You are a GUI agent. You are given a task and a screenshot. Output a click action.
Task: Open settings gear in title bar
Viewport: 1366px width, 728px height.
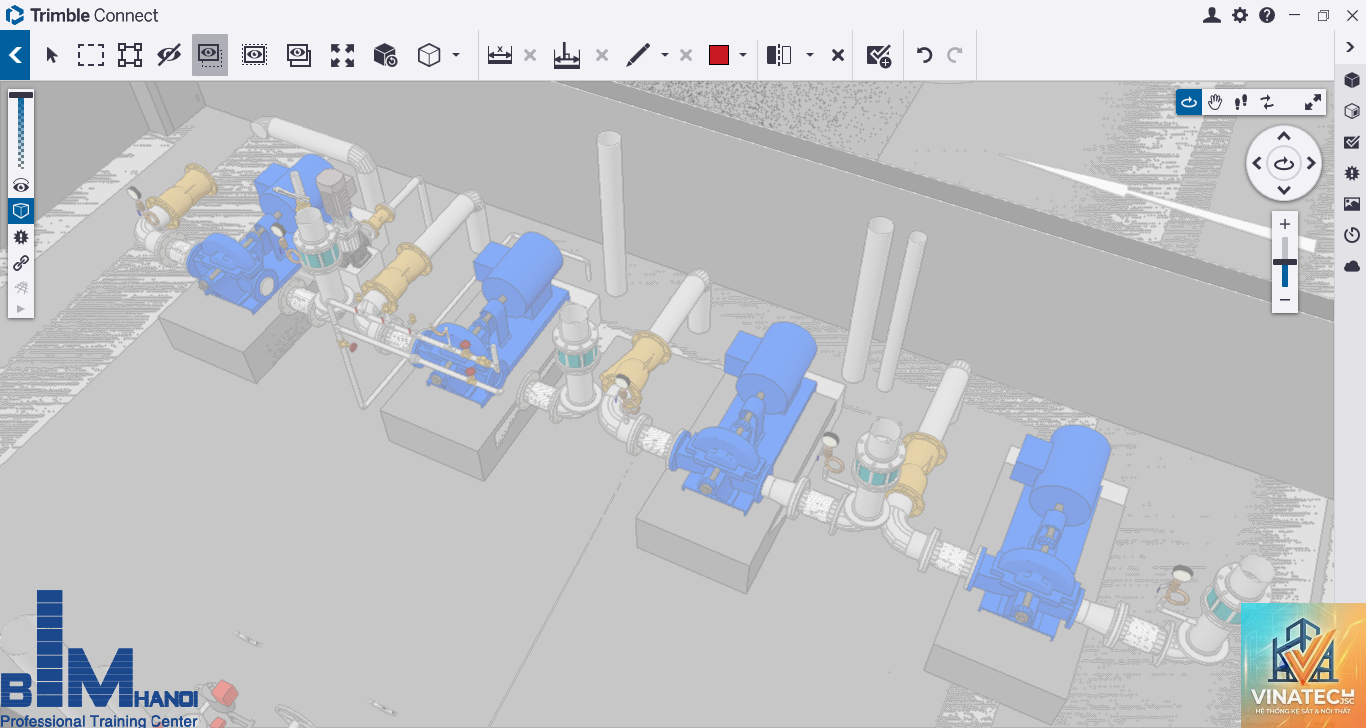pyautogui.click(x=1240, y=15)
